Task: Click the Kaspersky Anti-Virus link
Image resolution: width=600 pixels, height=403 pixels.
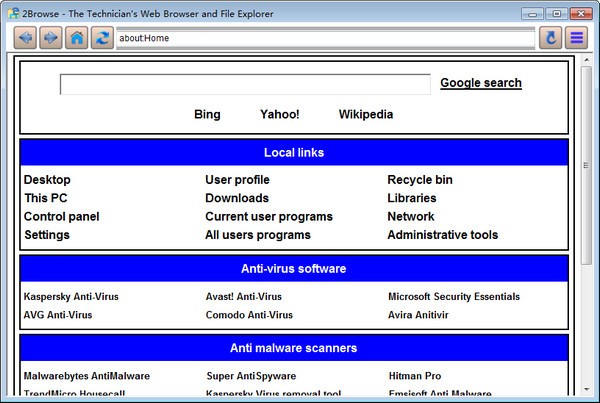Action: pos(72,297)
